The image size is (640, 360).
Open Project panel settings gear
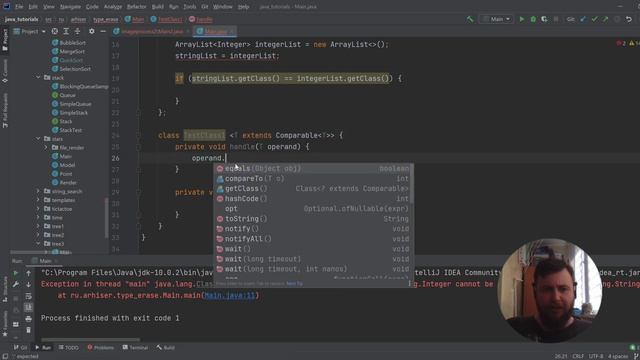click(x=91, y=31)
